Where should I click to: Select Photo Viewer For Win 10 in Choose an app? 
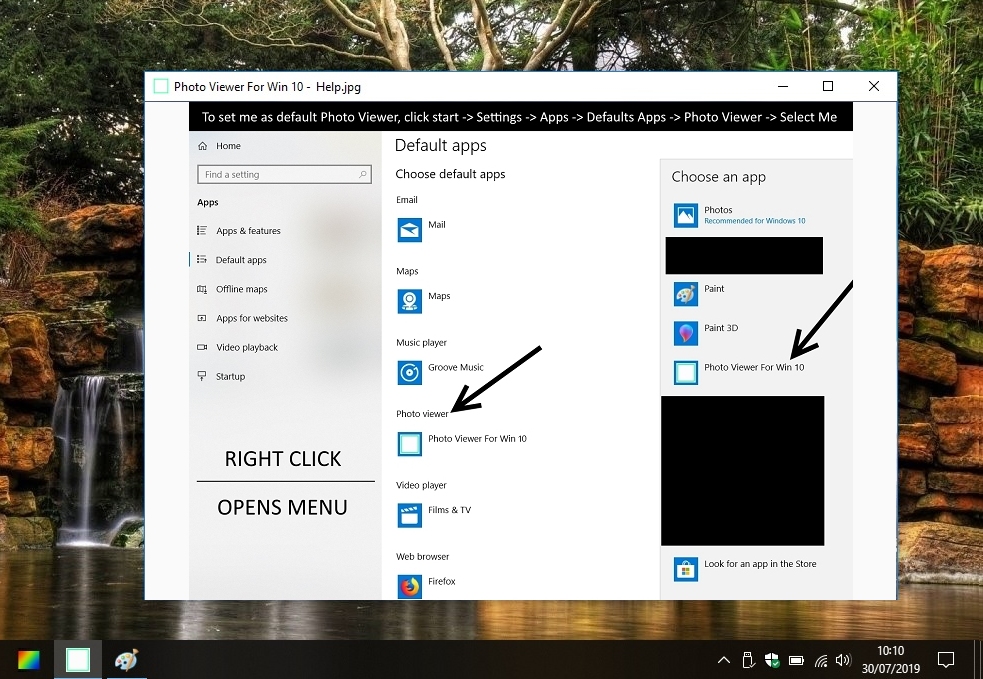739,372
